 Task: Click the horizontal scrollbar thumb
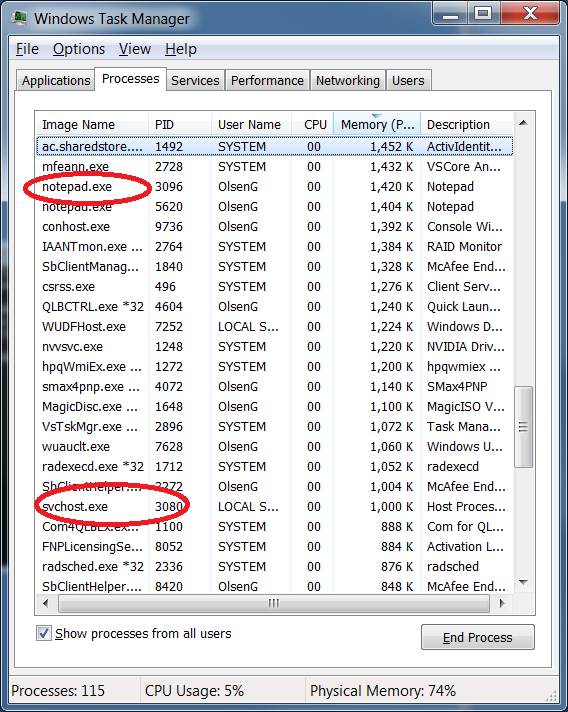[x=274, y=603]
